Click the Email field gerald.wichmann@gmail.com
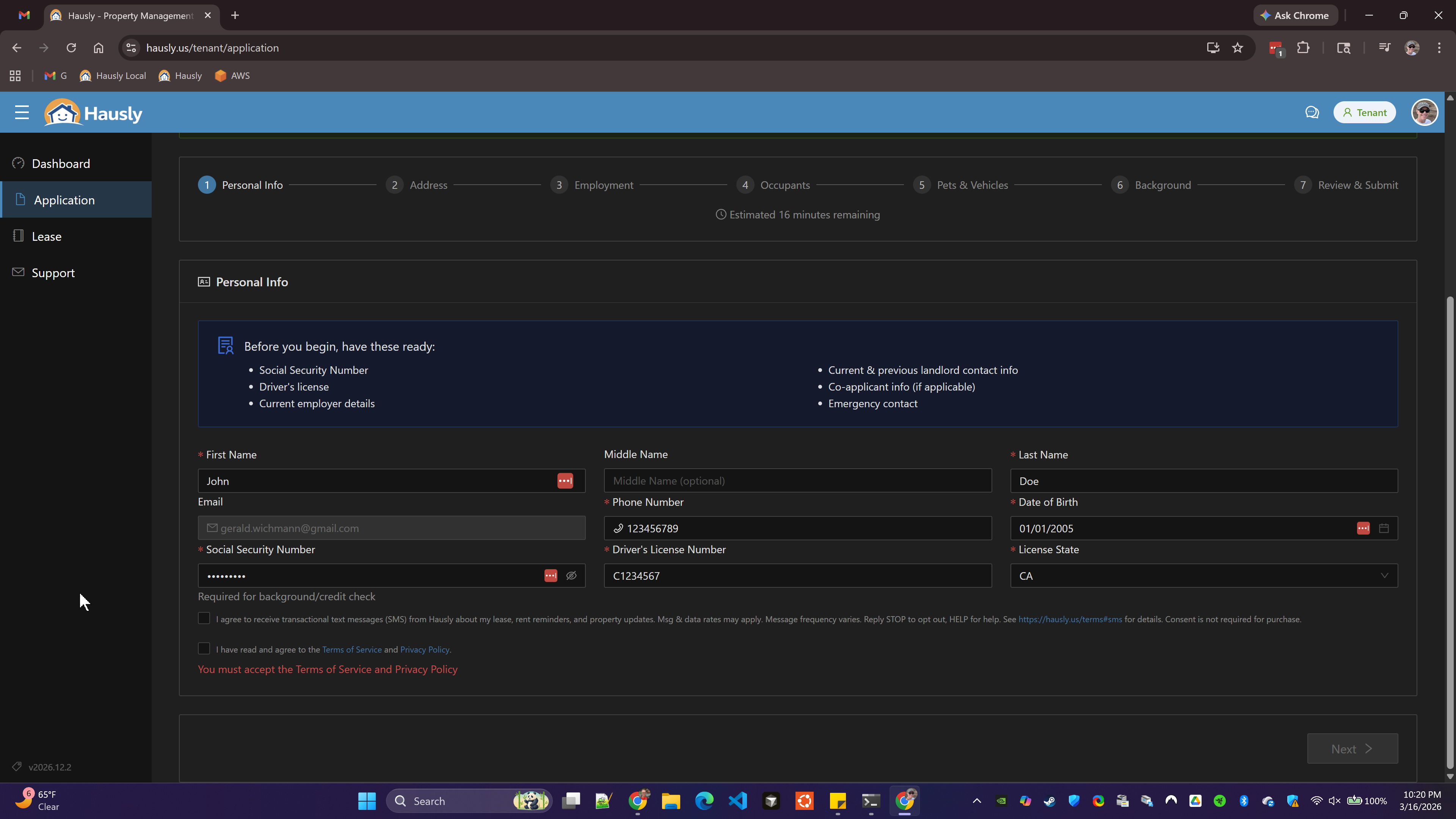 click(391, 528)
